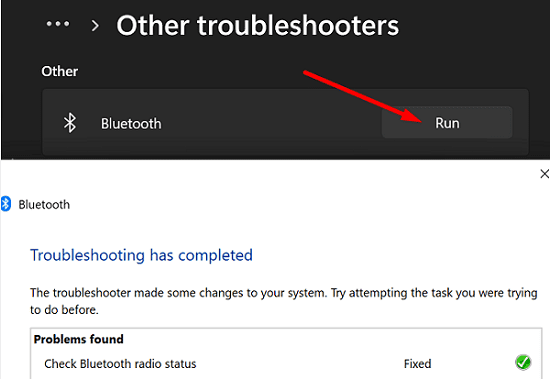Click the 'Problems found' label
Screen dimensions: 550x379
[79, 339]
